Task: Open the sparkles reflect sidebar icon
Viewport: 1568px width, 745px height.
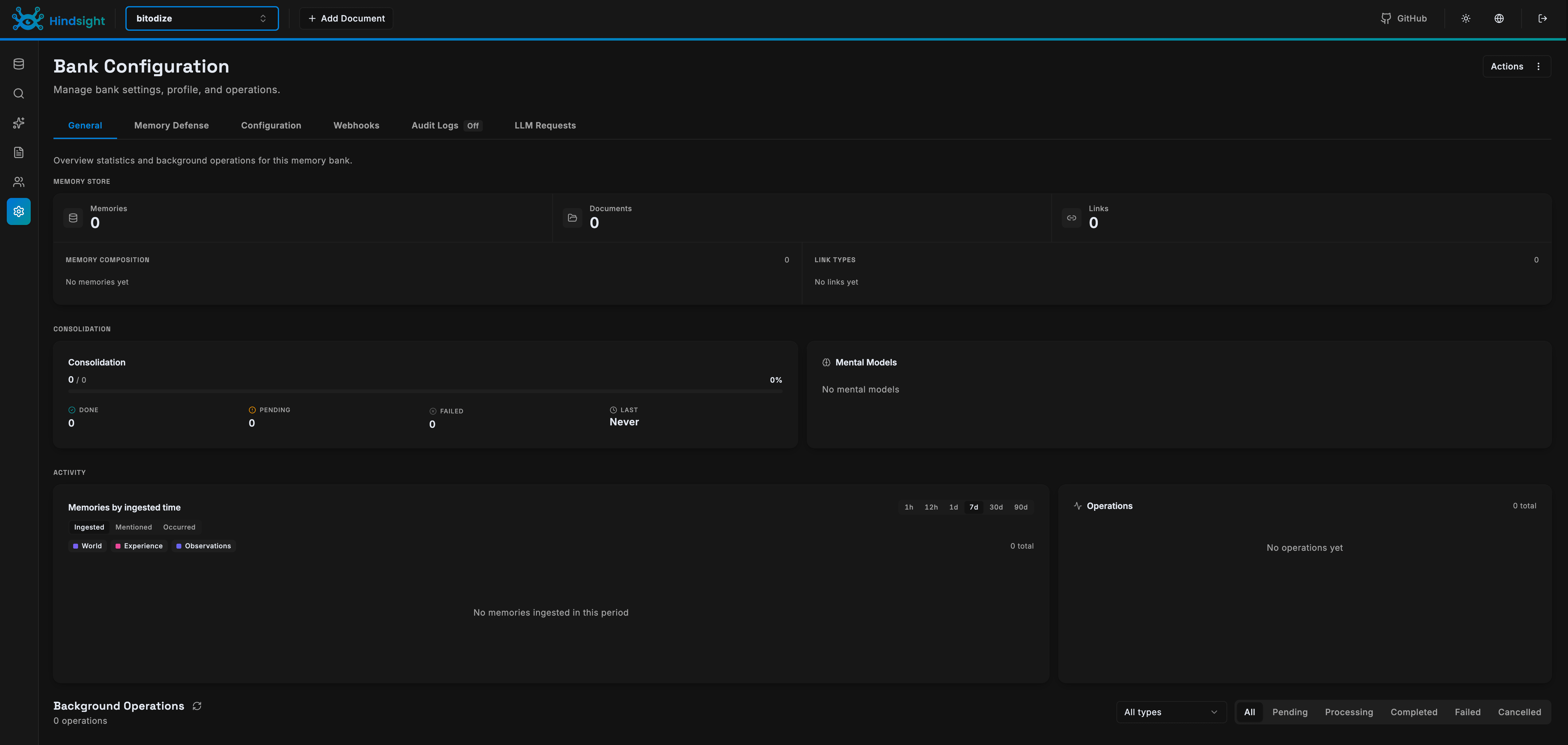Action: coord(19,123)
